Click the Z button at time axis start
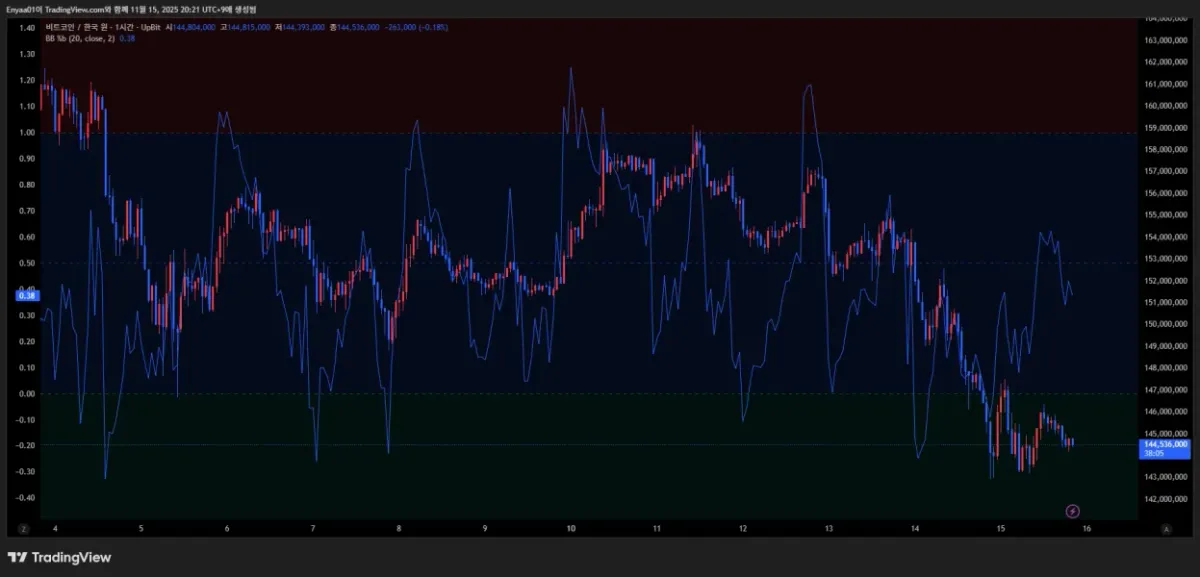 [22, 527]
